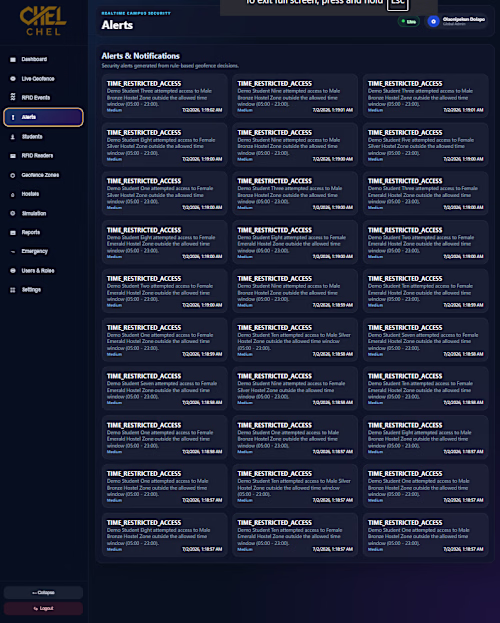Open Student Ten Female Emerald alert at 1:18:59 AM
500x623 pixels.
[426, 291]
